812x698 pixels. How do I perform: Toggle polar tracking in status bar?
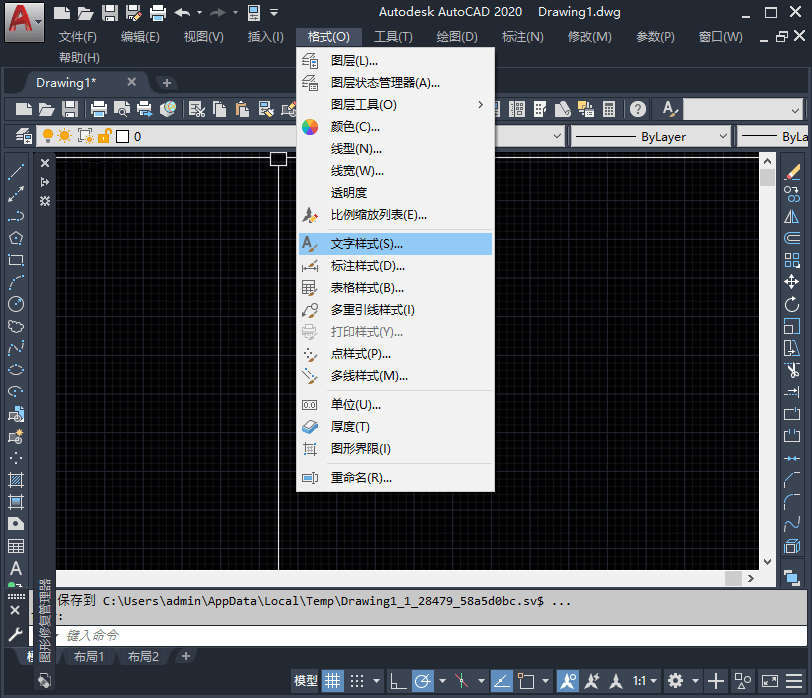click(423, 680)
